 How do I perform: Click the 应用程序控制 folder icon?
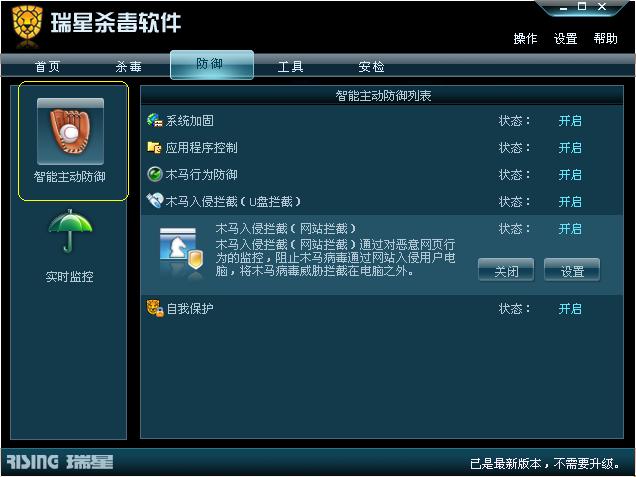tap(154, 147)
